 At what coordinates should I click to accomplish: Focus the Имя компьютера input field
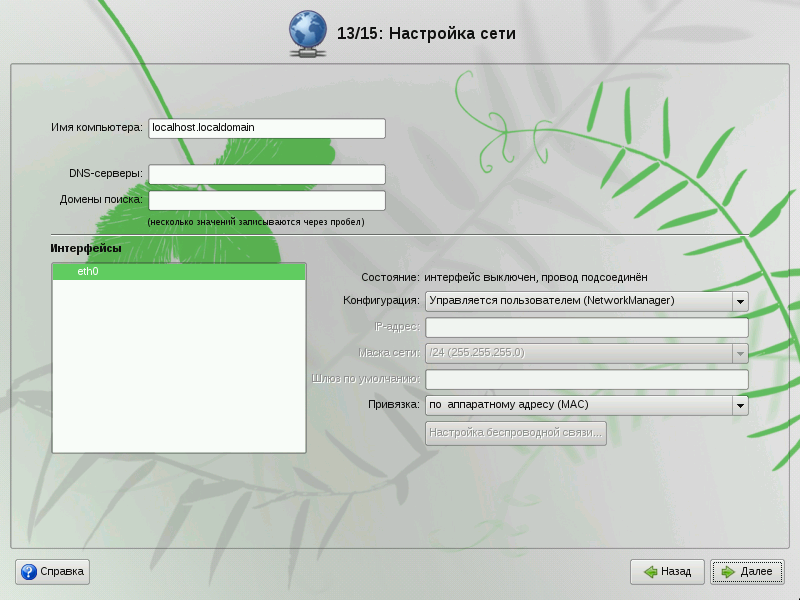point(266,128)
